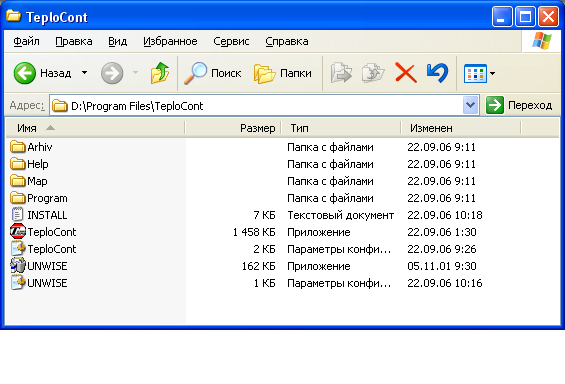Sort by the Изменен column header
565x384 pixels.
[x=461, y=128]
